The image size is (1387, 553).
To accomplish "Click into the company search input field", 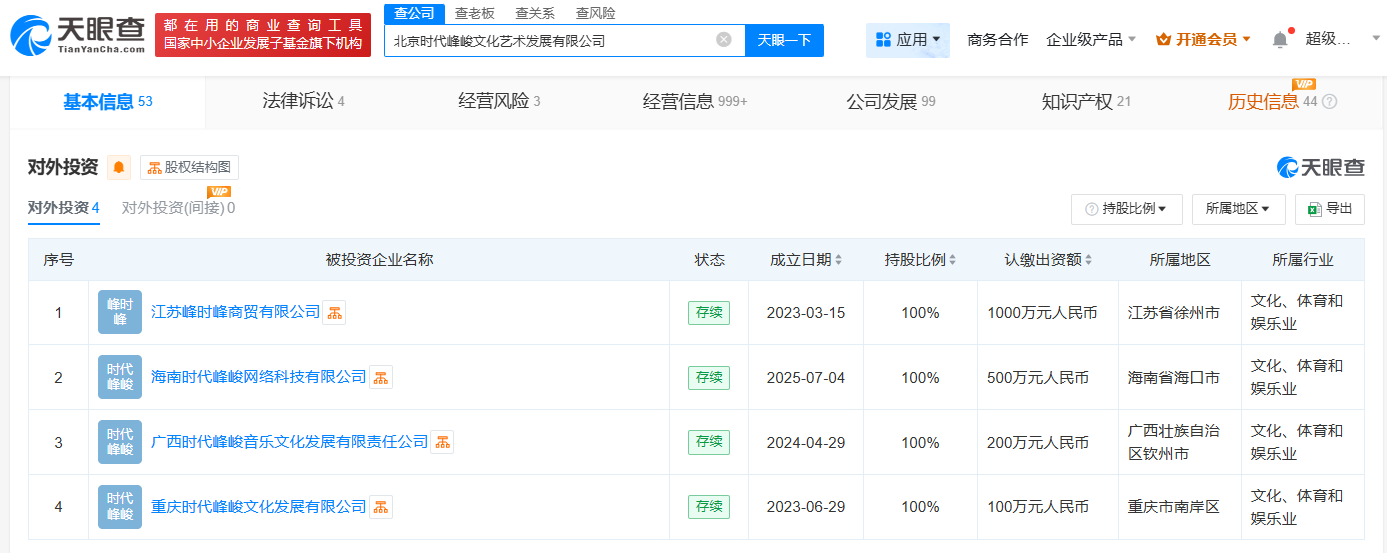I will pyautogui.click(x=550, y=41).
